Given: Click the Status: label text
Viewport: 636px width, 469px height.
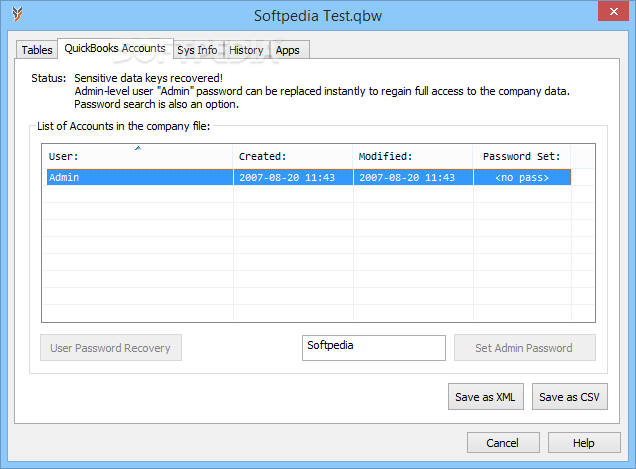Looking at the screenshot, I should coord(49,78).
